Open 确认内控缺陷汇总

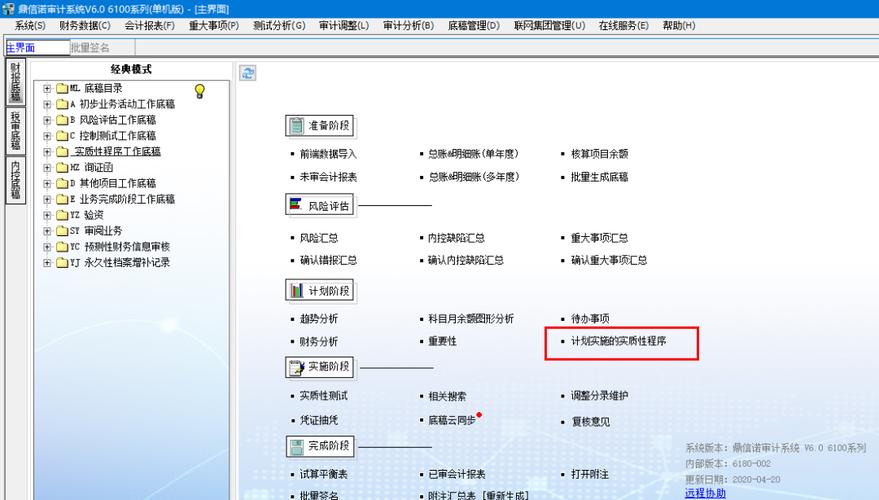point(466,260)
